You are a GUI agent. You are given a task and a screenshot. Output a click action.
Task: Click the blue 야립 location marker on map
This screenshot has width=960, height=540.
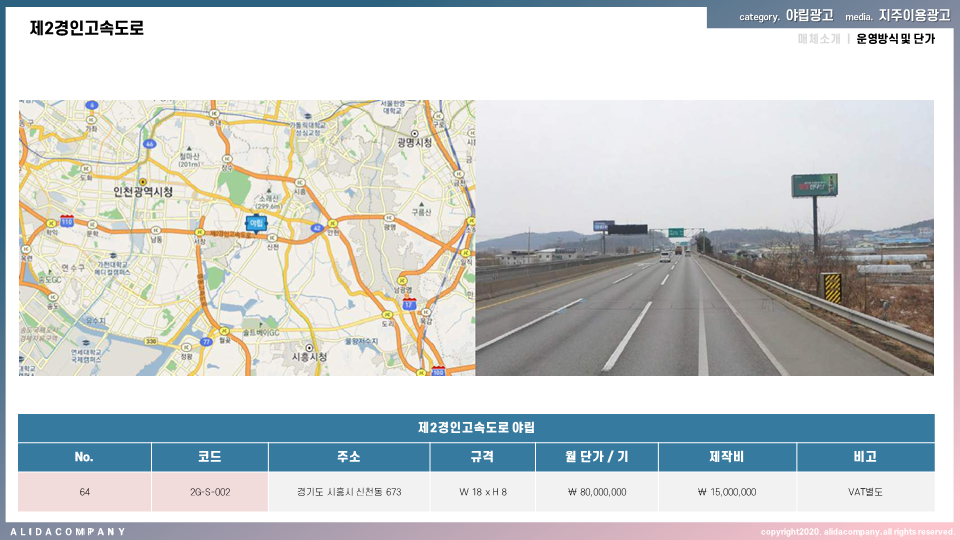pyautogui.click(x=257, y=223)
